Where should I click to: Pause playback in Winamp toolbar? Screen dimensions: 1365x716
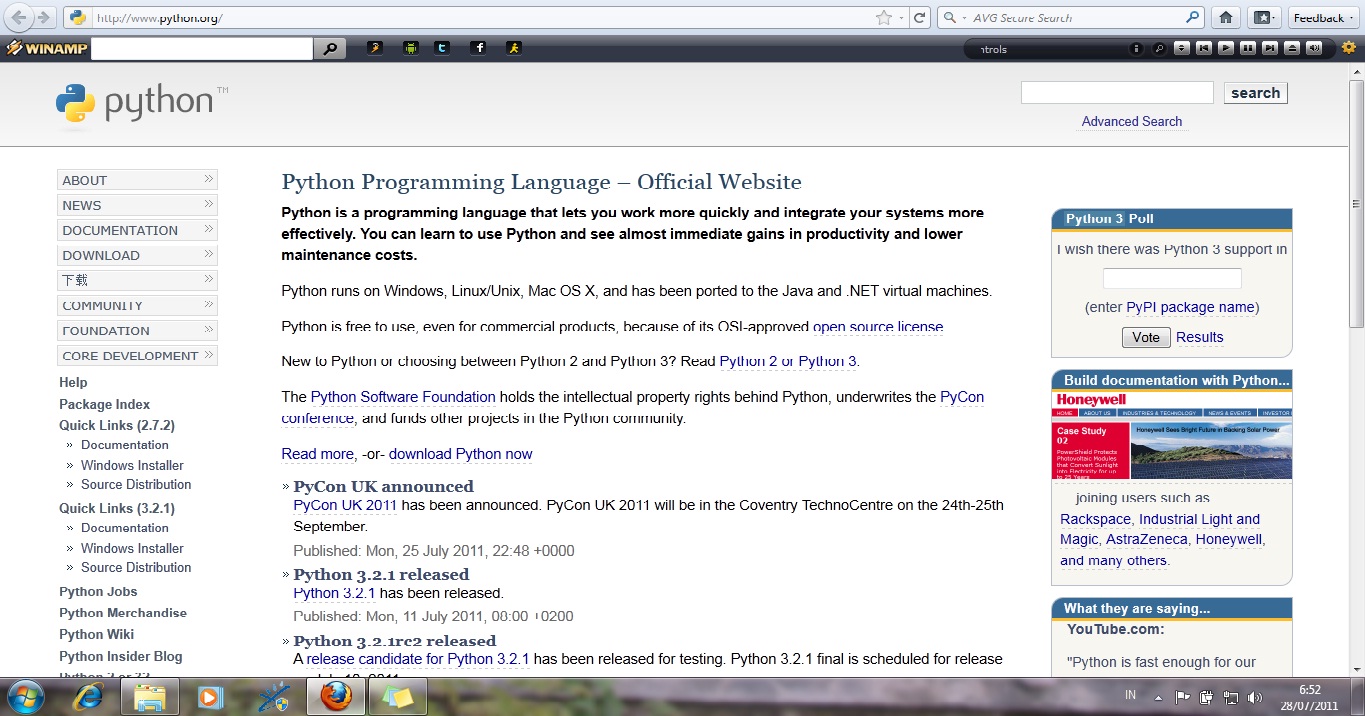1248,48
